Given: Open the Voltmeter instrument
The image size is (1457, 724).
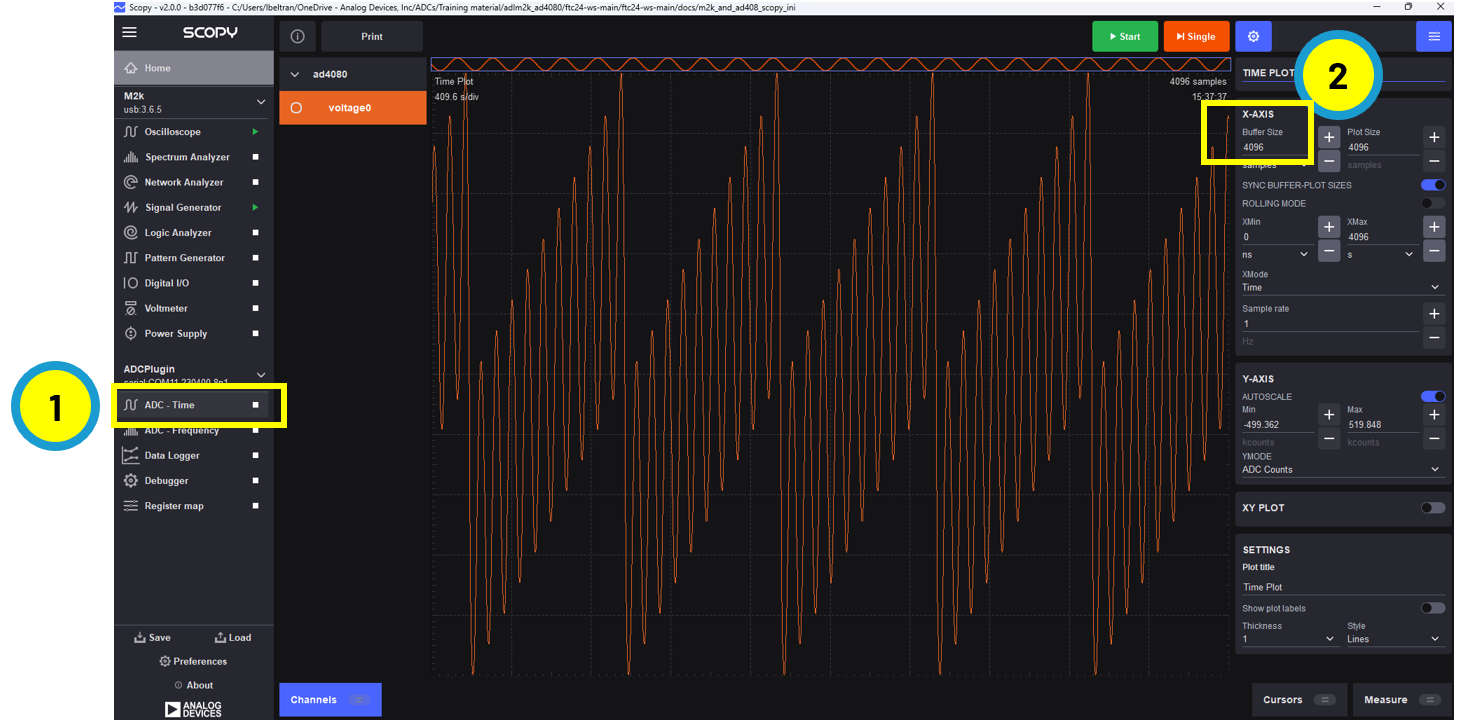Looking at the screenshot, I should 165,308.
